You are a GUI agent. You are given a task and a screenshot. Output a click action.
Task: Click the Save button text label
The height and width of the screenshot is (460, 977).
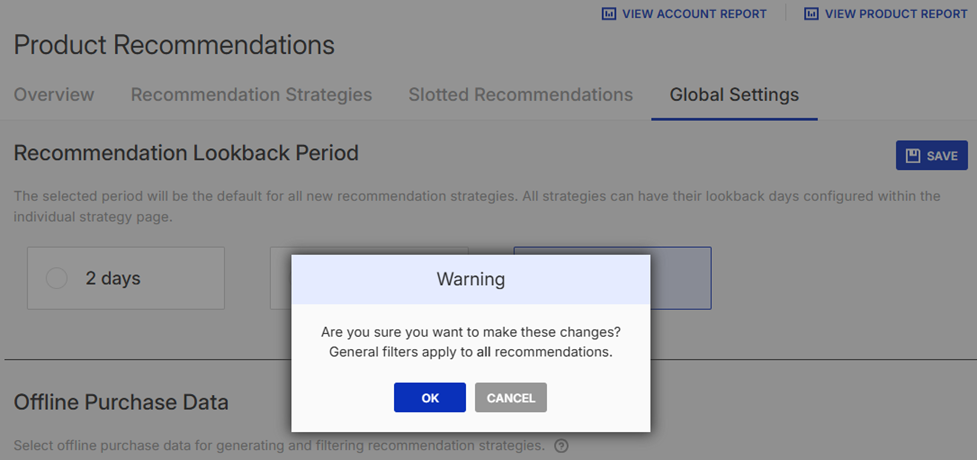[x=942, y=156]
